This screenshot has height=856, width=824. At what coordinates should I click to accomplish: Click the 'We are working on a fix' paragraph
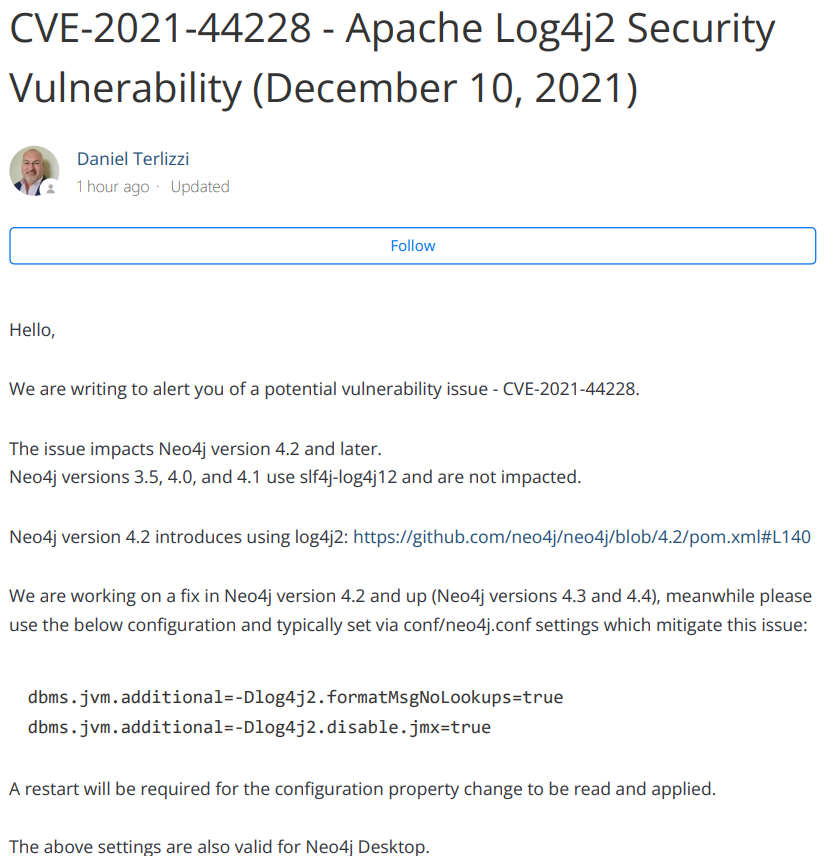tap(410, 610)
